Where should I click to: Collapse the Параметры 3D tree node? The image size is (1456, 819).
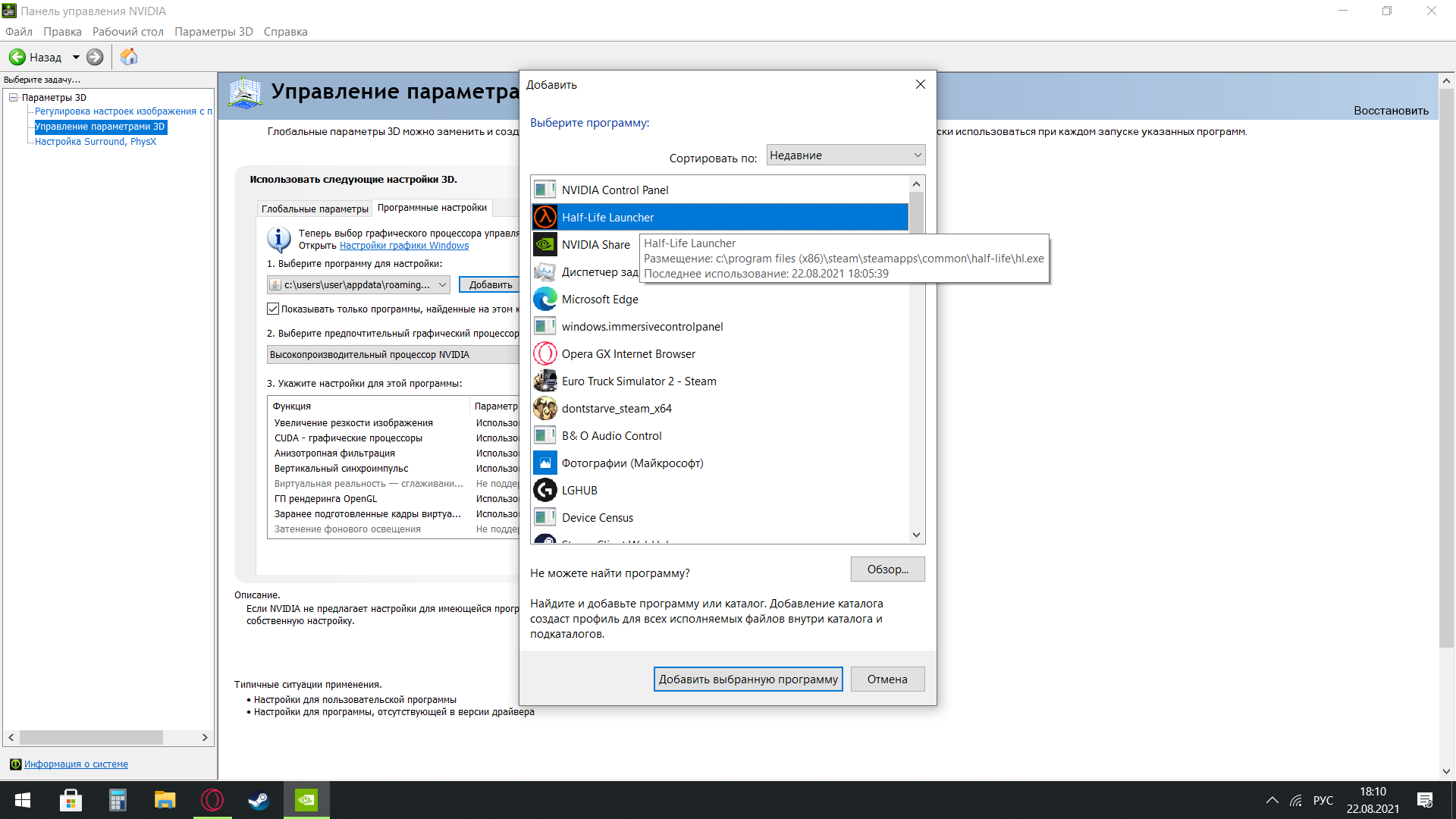[x=13, y=97]
